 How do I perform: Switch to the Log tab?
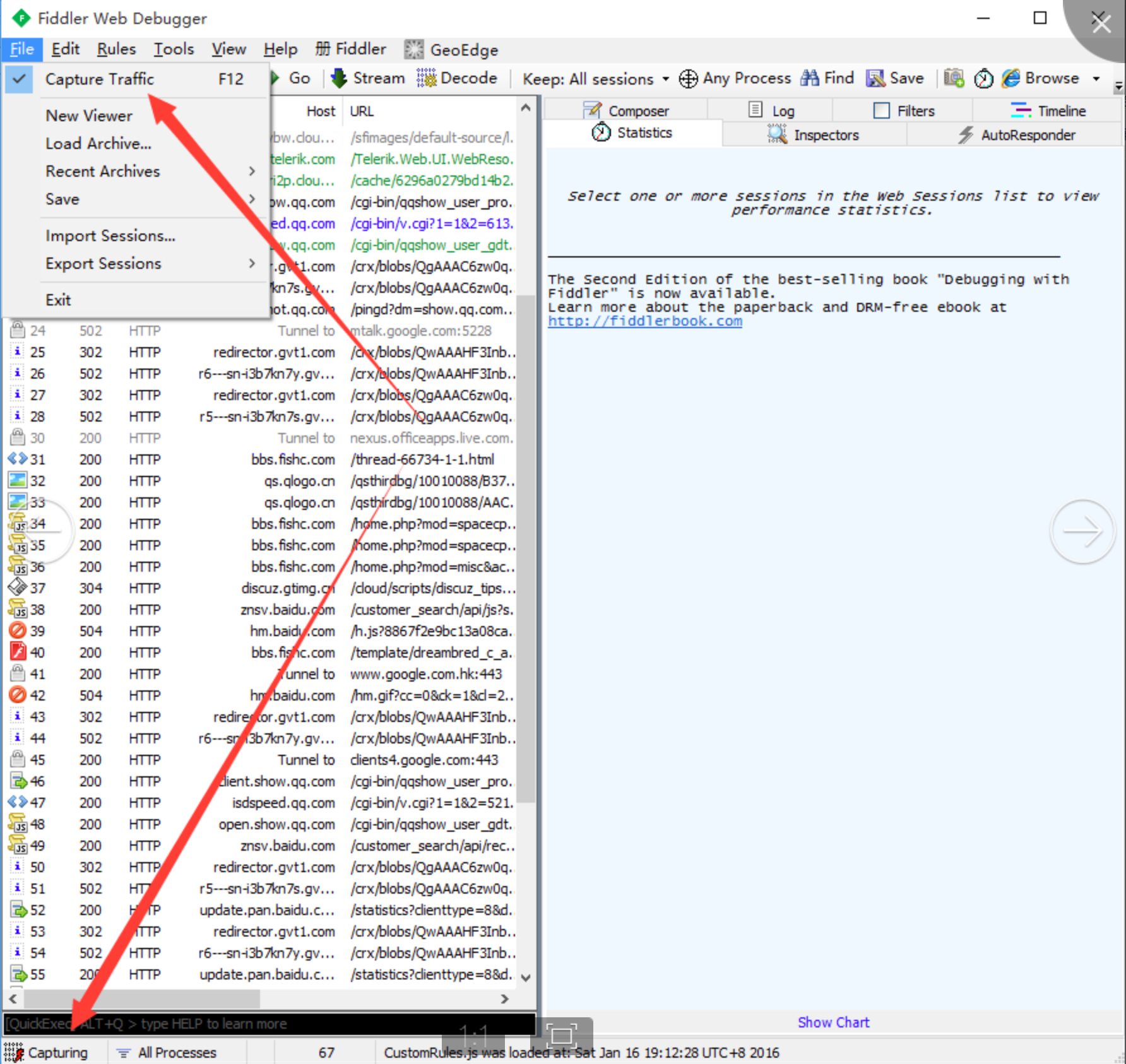click(771, 110)
